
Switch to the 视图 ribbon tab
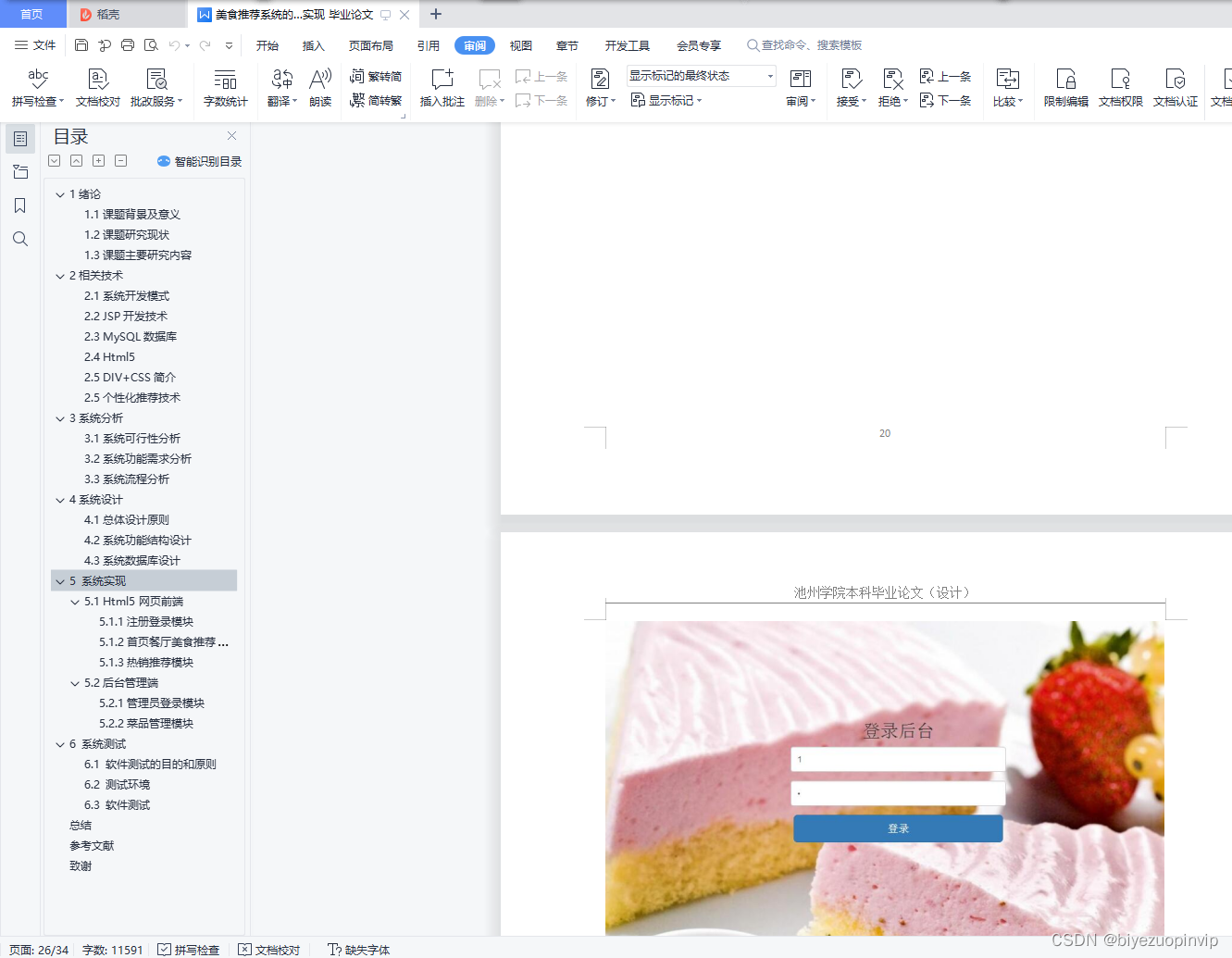tap(521, 45)
